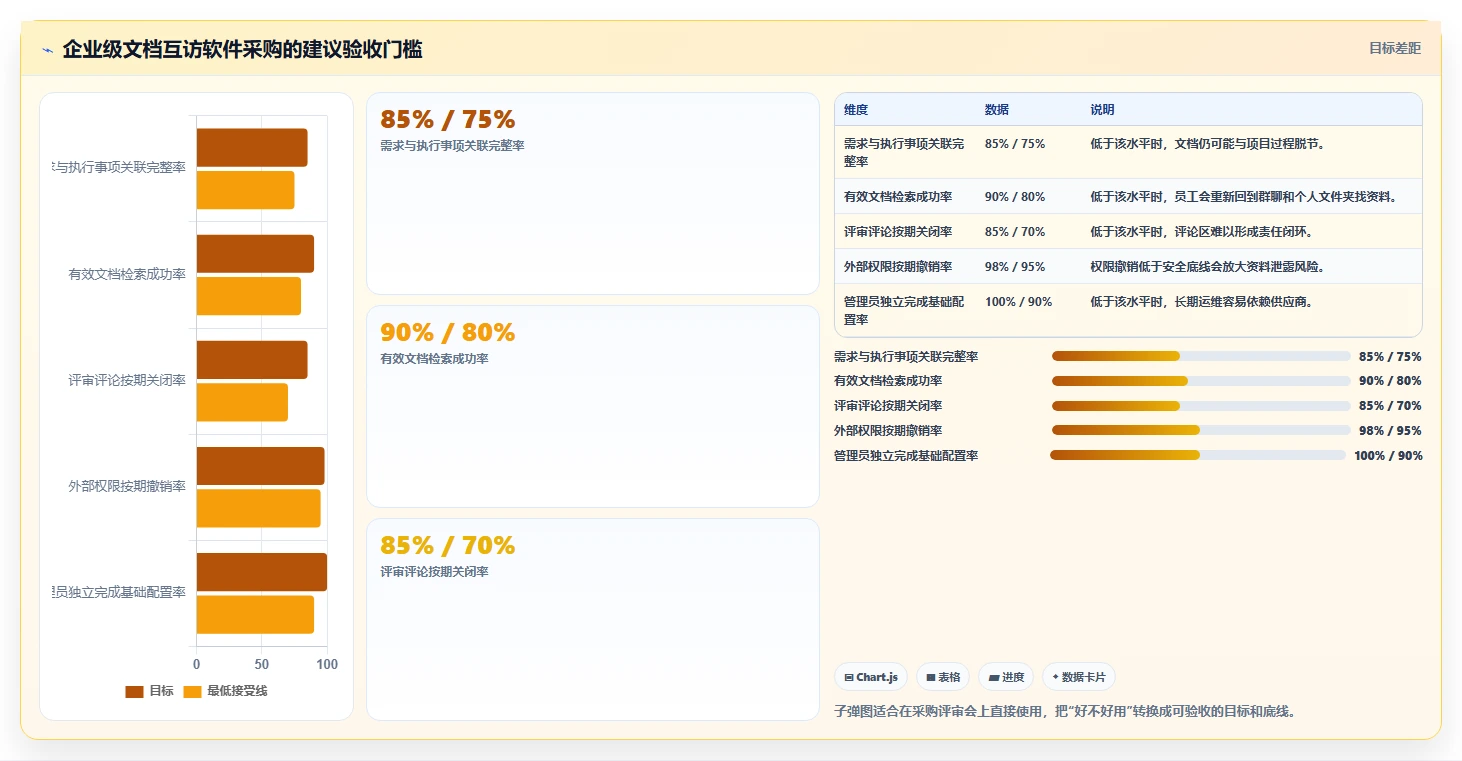The image size is (1462, 761).
Task: Click the lightning icon beside the page title
Action: click(x=47, y=50)
